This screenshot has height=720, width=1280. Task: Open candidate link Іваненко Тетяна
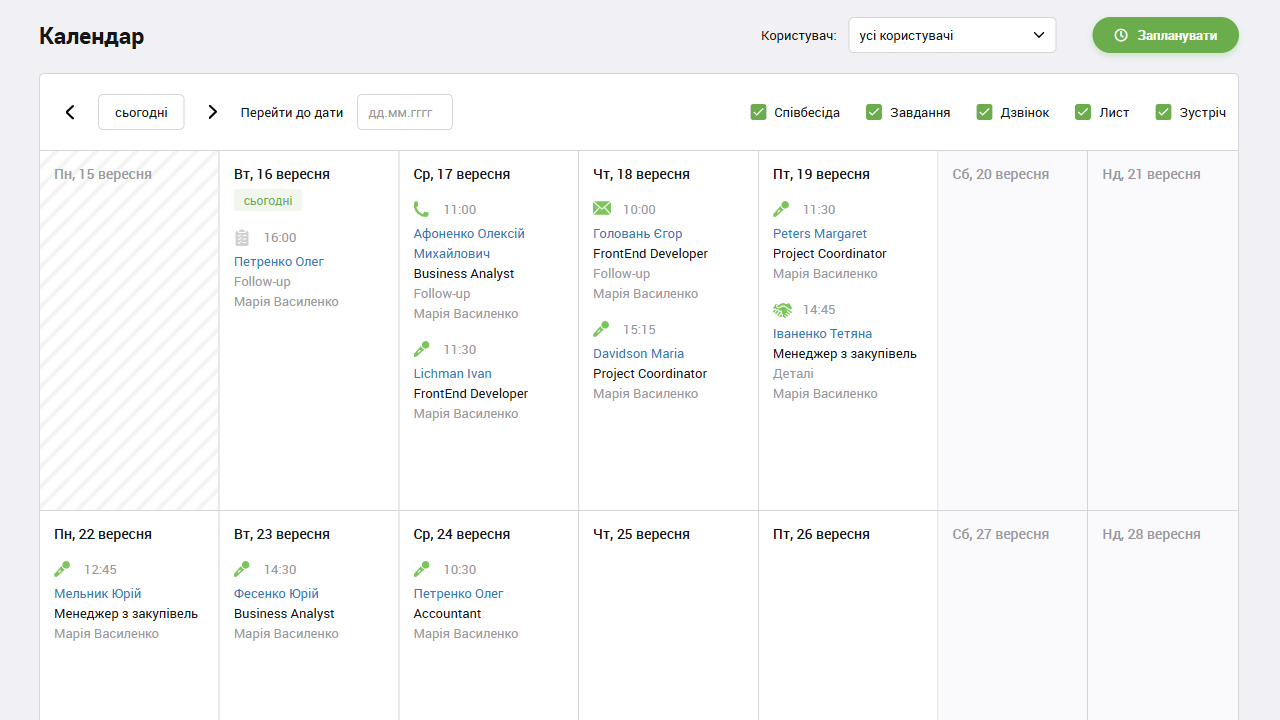click(822, 334)
